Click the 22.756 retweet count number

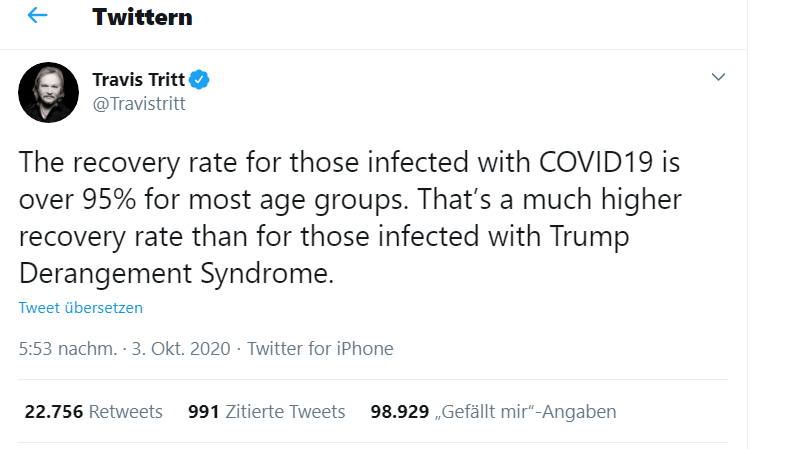point(52,412)
